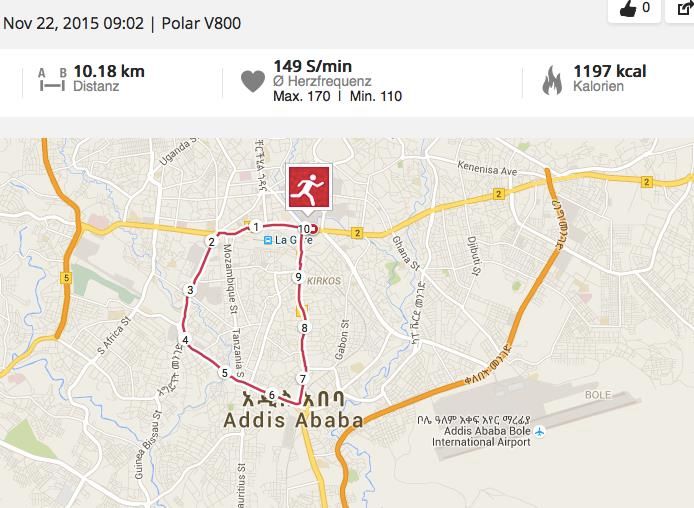Select kilometer marker 3 on route

point(190,290)
